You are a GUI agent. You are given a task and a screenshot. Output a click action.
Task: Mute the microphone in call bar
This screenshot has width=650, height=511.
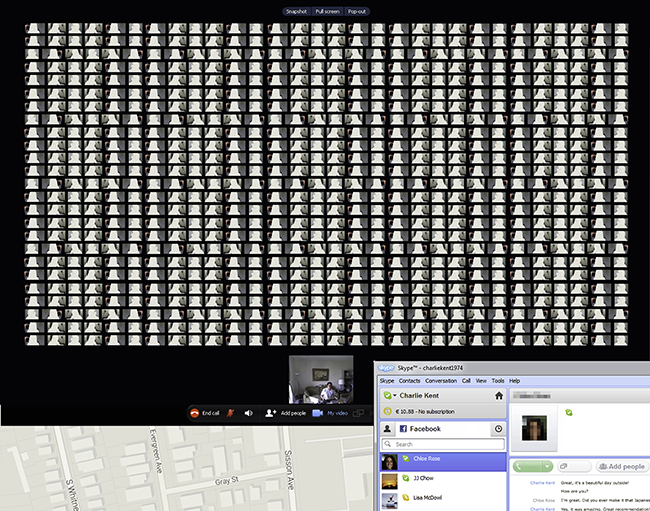tap(229, 413)
